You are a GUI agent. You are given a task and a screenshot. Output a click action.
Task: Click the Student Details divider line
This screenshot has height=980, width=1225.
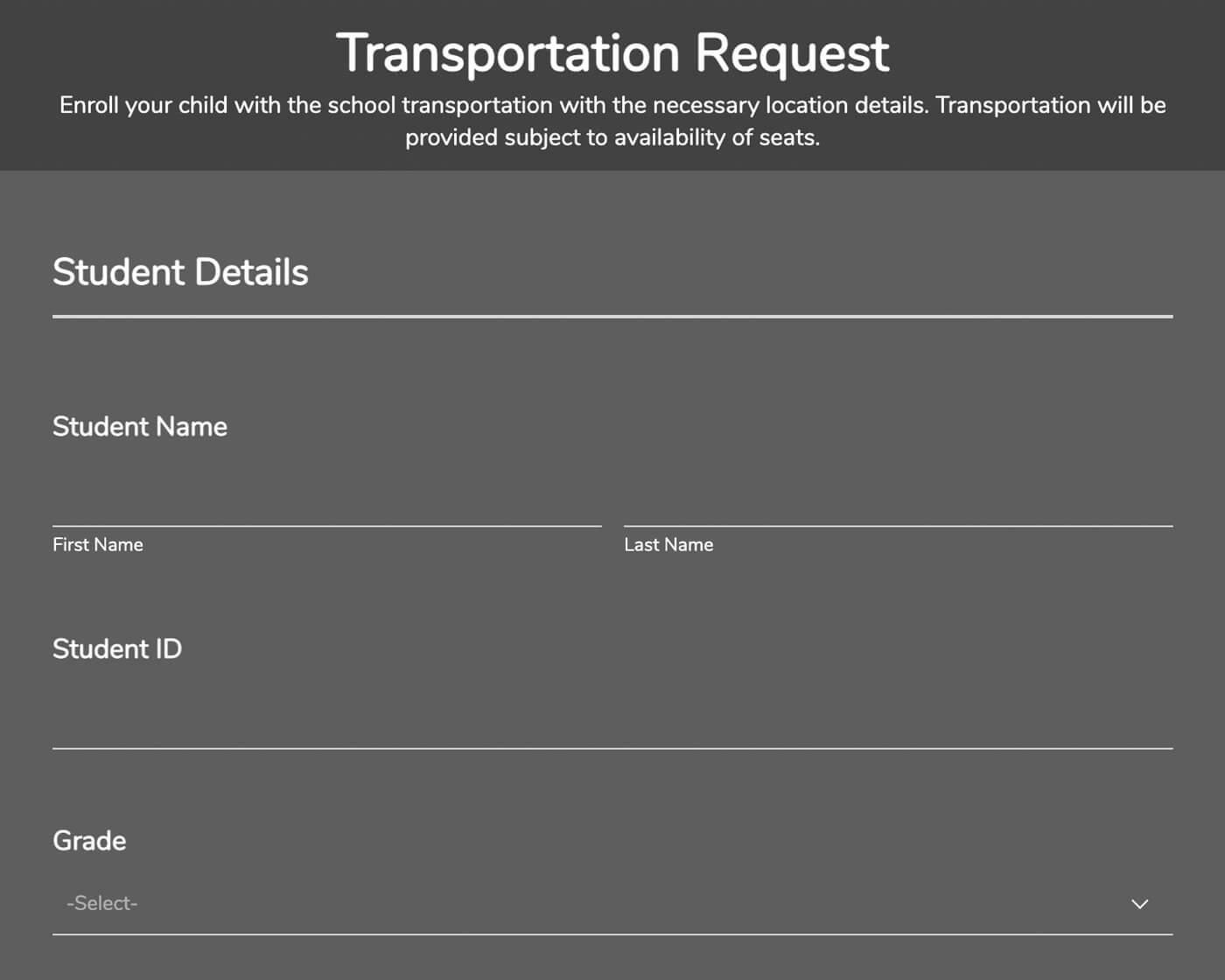612,314
